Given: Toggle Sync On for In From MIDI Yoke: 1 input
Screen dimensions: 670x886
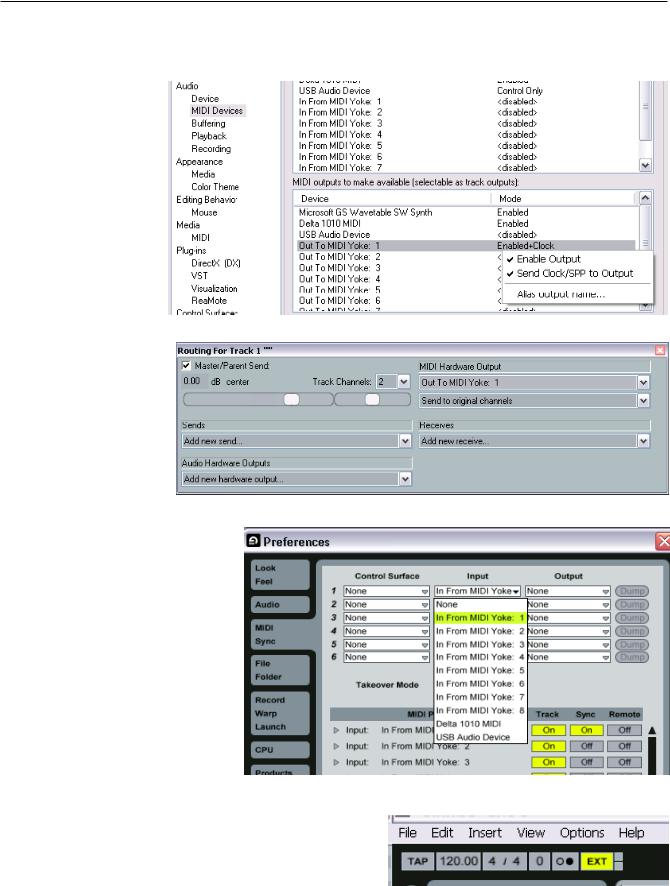Looking at the screenshot, I should click(x=586, y=731).
